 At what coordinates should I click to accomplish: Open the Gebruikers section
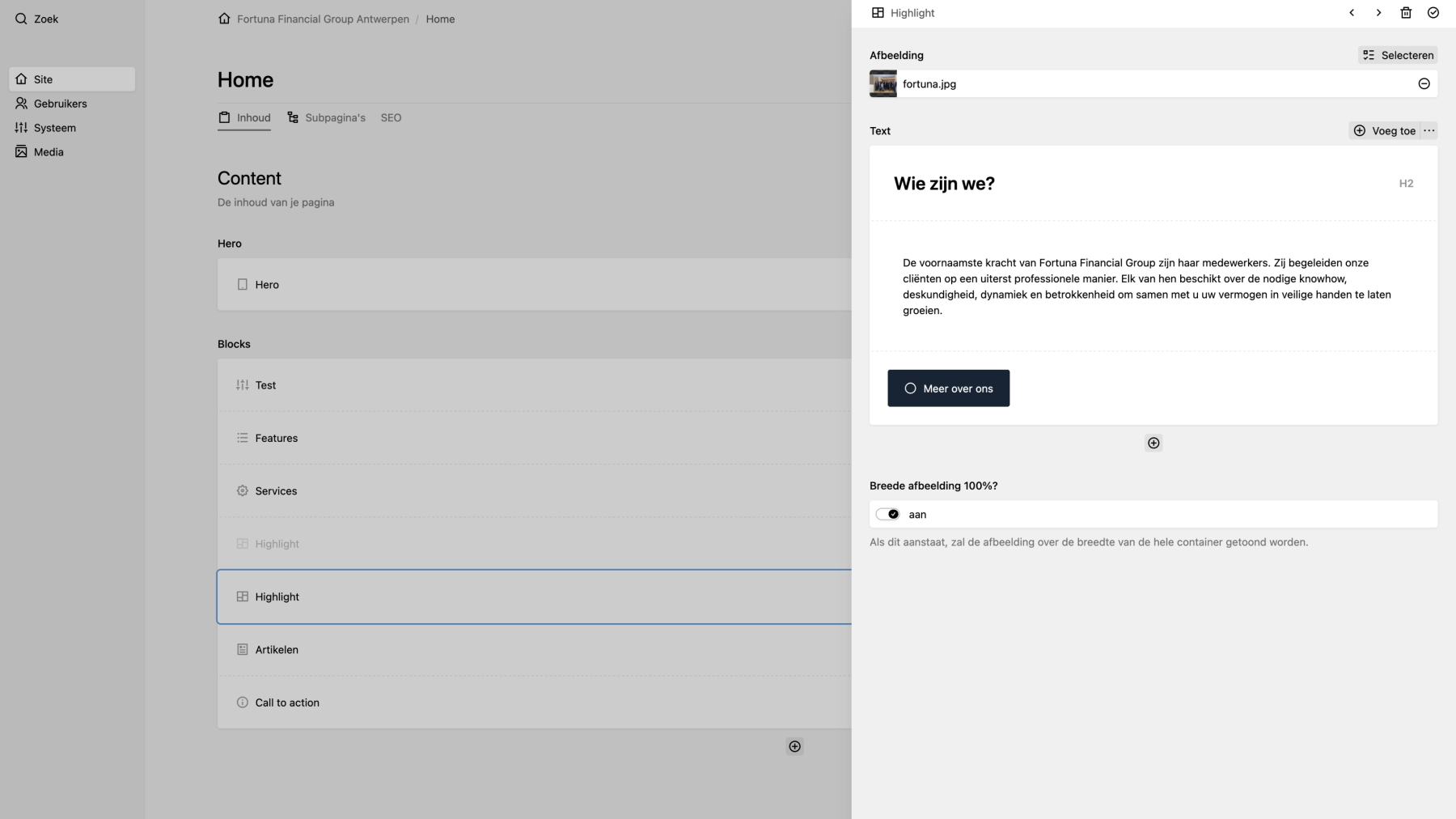click(x=59, y=103)
